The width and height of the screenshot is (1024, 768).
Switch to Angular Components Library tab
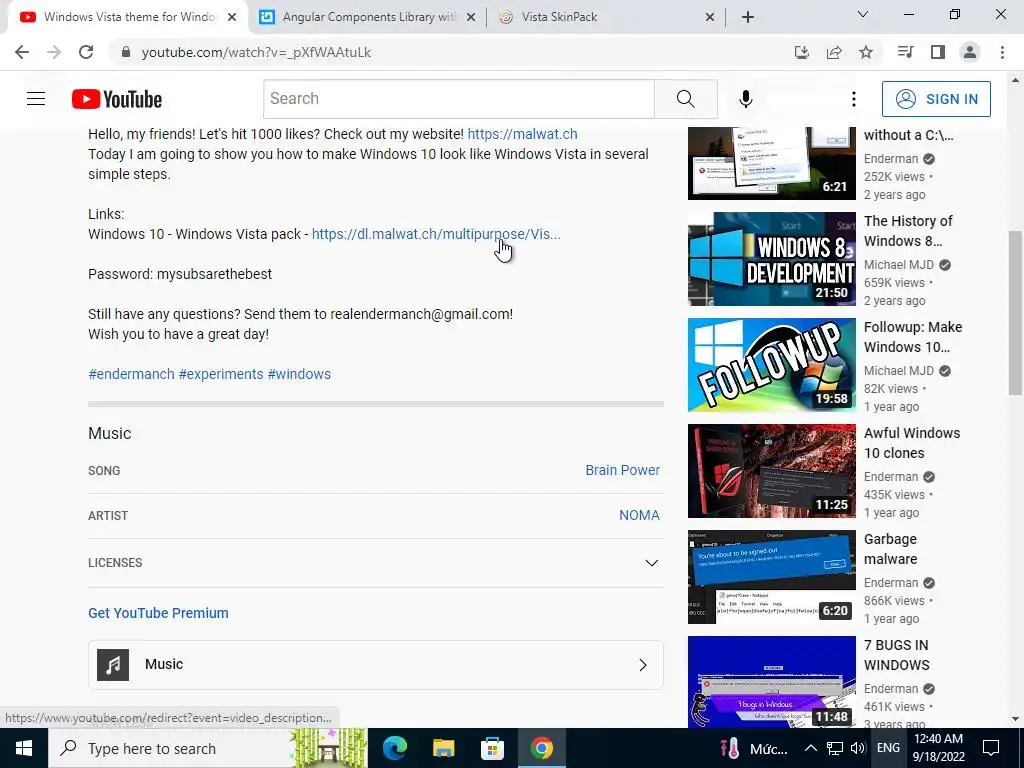coord(367,17)
